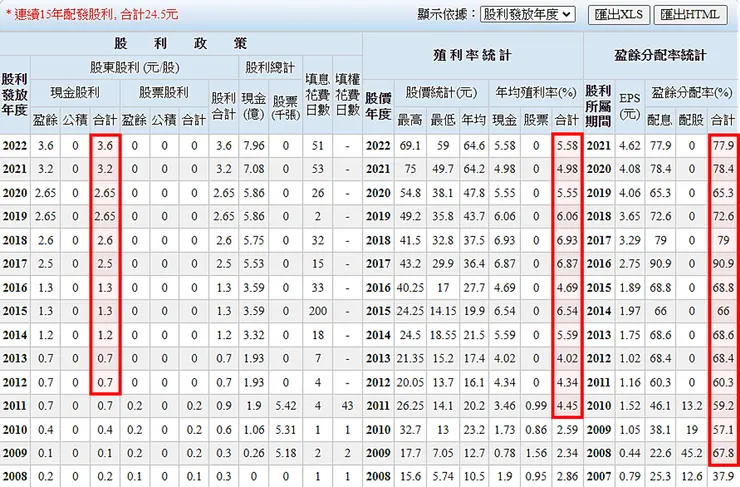Click the 6.06 total yield cell for 2019

pyautogui.click(x=567, y=216)
